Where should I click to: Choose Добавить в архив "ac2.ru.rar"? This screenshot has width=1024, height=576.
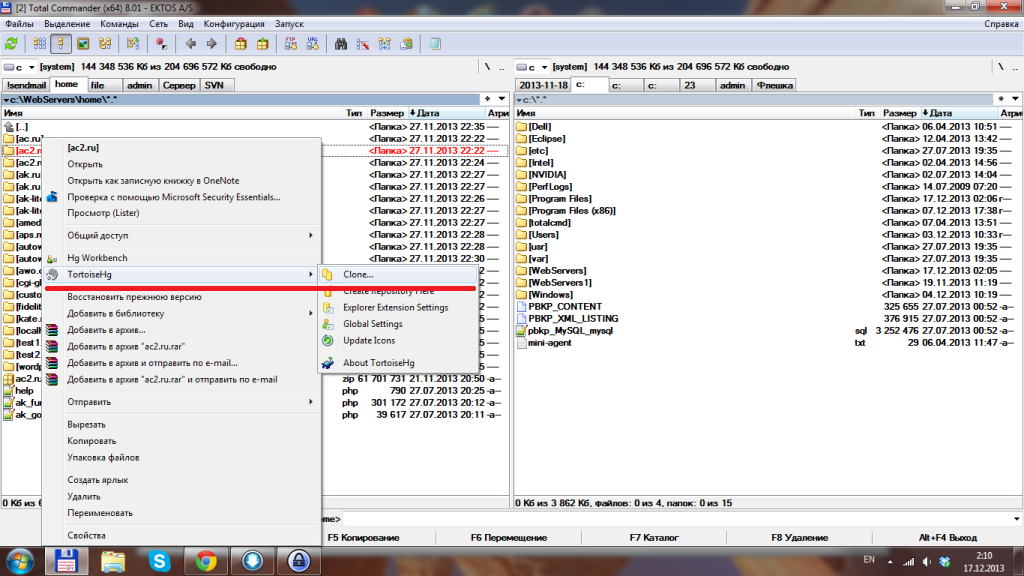pos(183,346)
